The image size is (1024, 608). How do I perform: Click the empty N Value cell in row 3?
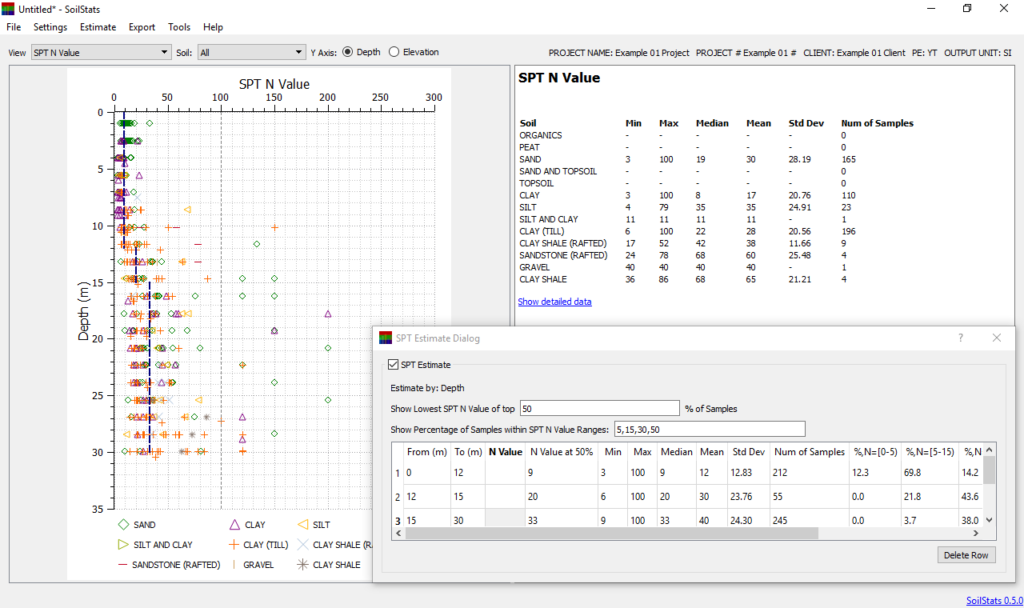[x=504, y=520]
